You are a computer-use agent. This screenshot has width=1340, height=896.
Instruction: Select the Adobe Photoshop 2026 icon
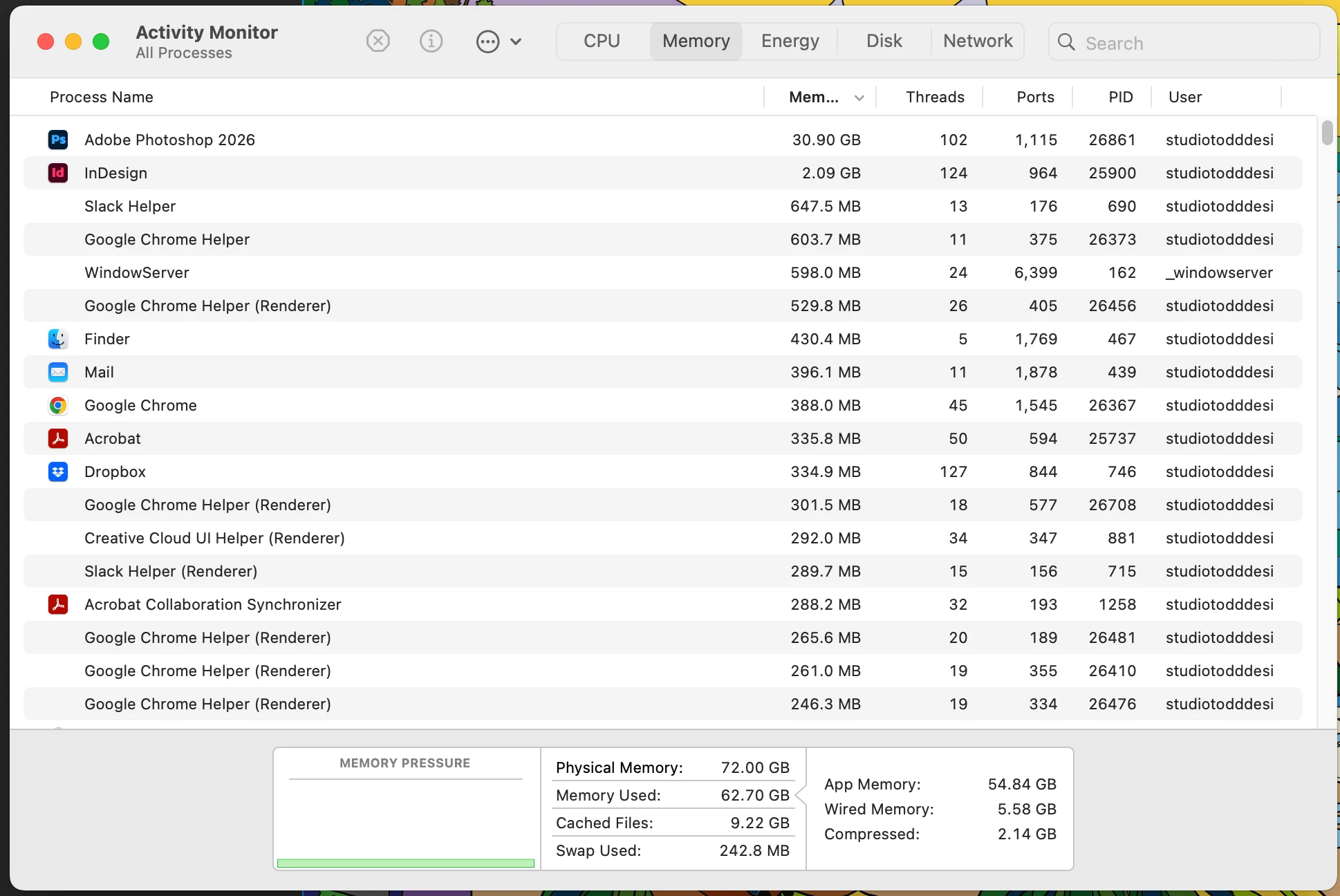tap(58, 140)
